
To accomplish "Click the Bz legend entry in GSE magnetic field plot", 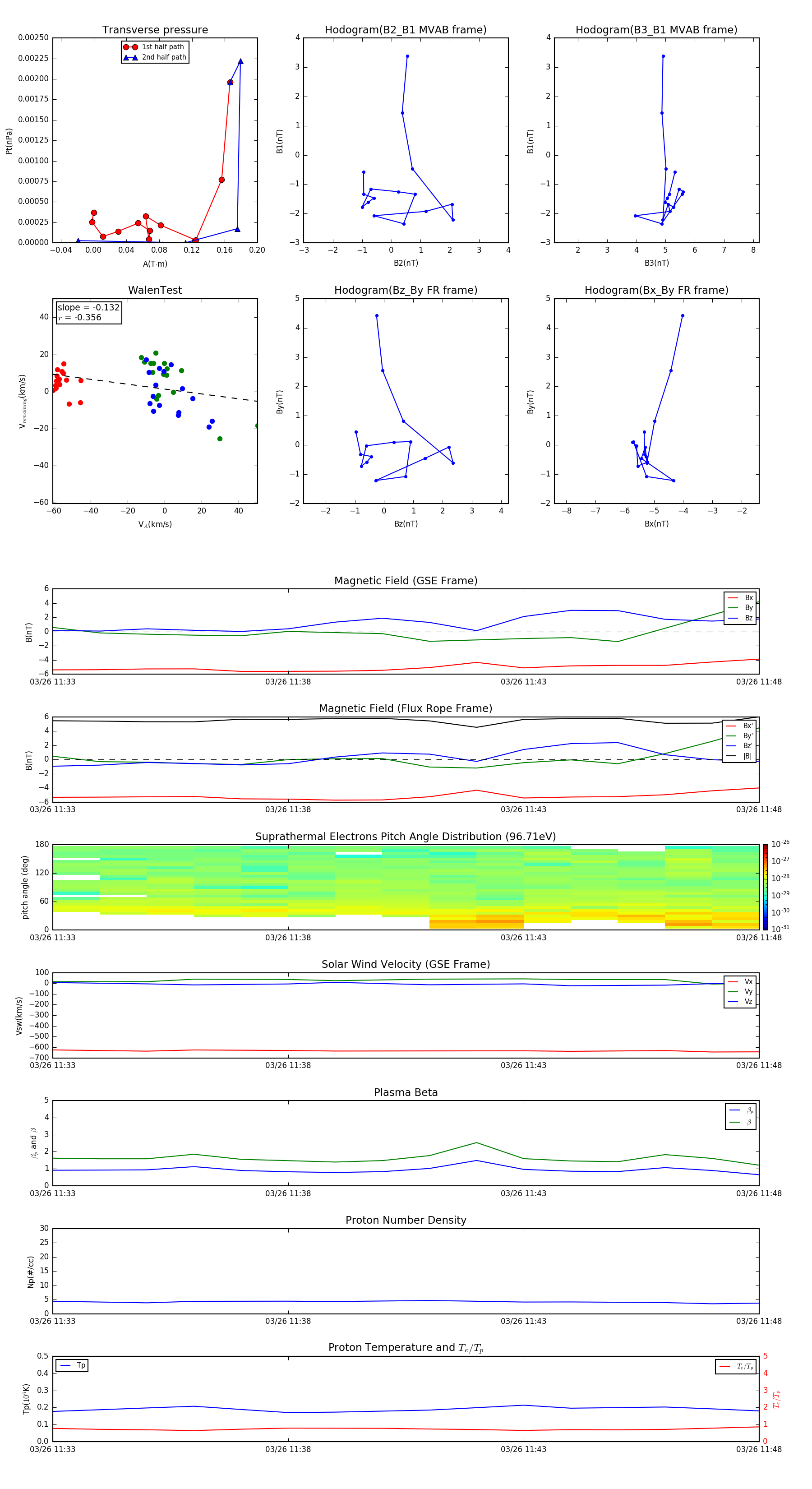I will [x=740, y=618].
